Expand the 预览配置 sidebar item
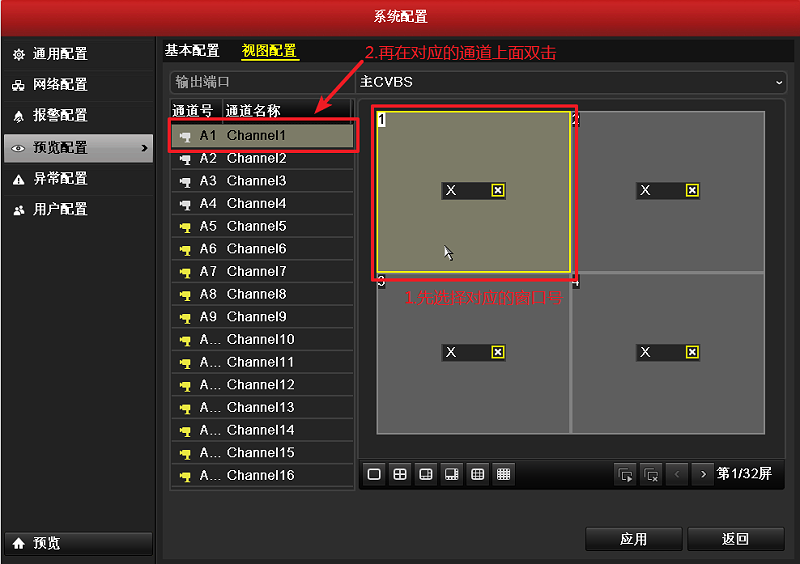This screenshot has height=564, width=800. coord(78,148)
